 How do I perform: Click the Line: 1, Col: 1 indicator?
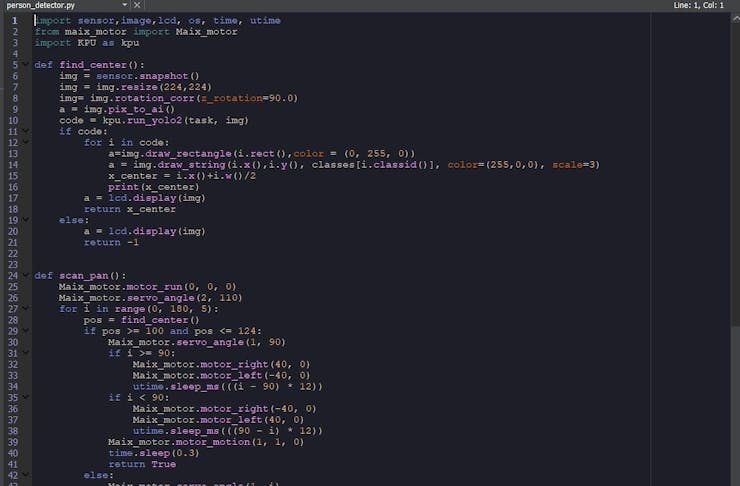click(x=698, y=5)
